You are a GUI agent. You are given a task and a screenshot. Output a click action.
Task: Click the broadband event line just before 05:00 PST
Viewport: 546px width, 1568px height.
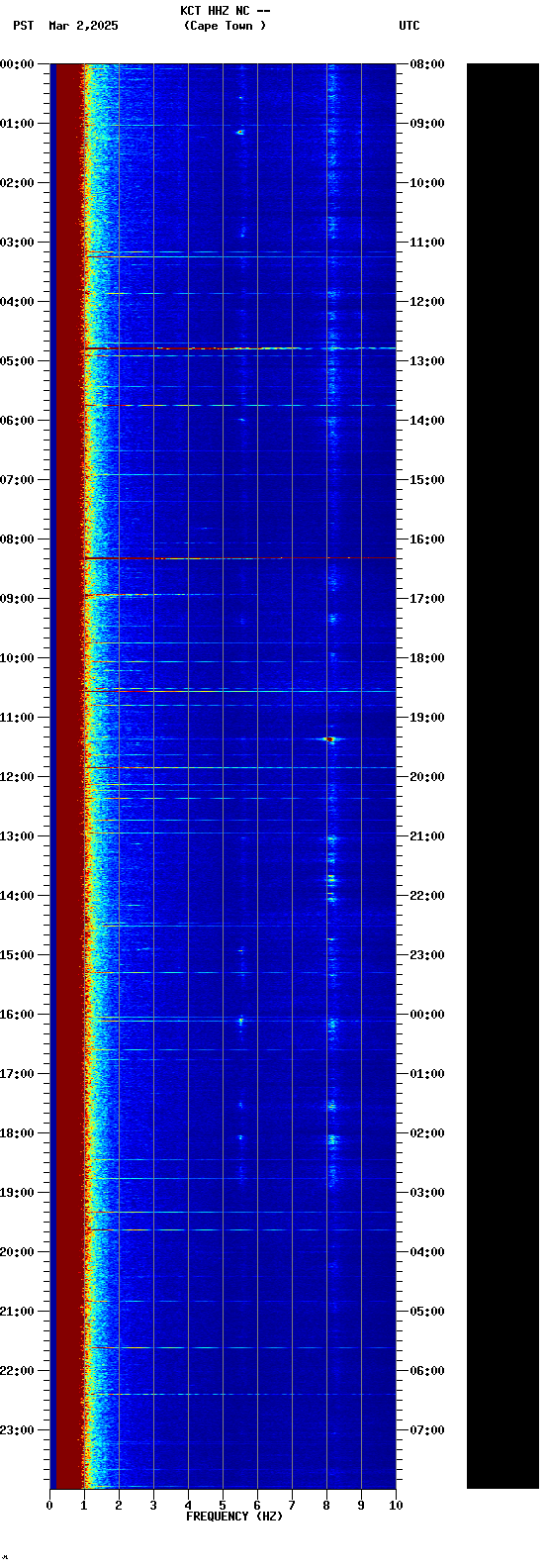pyautogui.click(x=239, y=348)
